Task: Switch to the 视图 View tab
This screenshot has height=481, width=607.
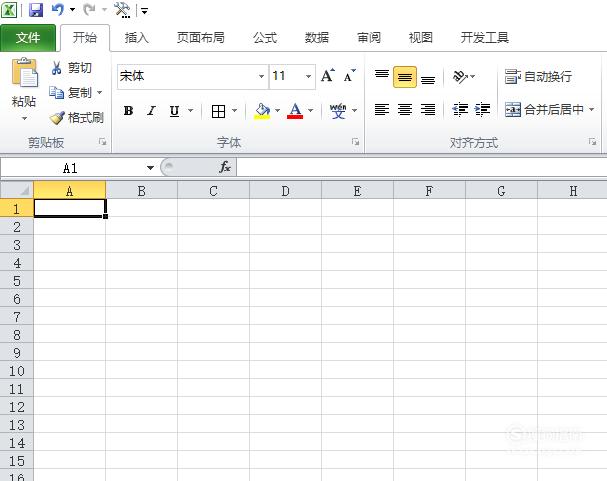Action: tap(420, 38)
